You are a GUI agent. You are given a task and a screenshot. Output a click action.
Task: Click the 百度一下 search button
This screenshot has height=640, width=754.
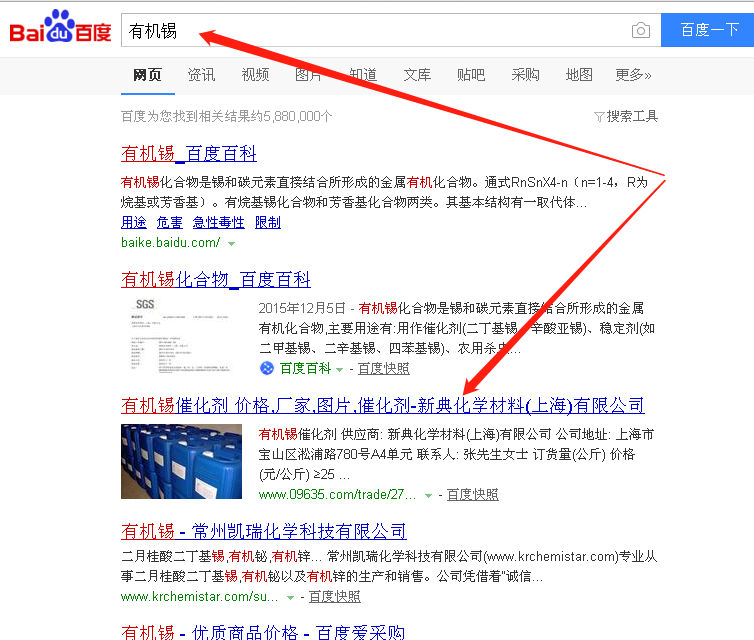click(707, 30)
